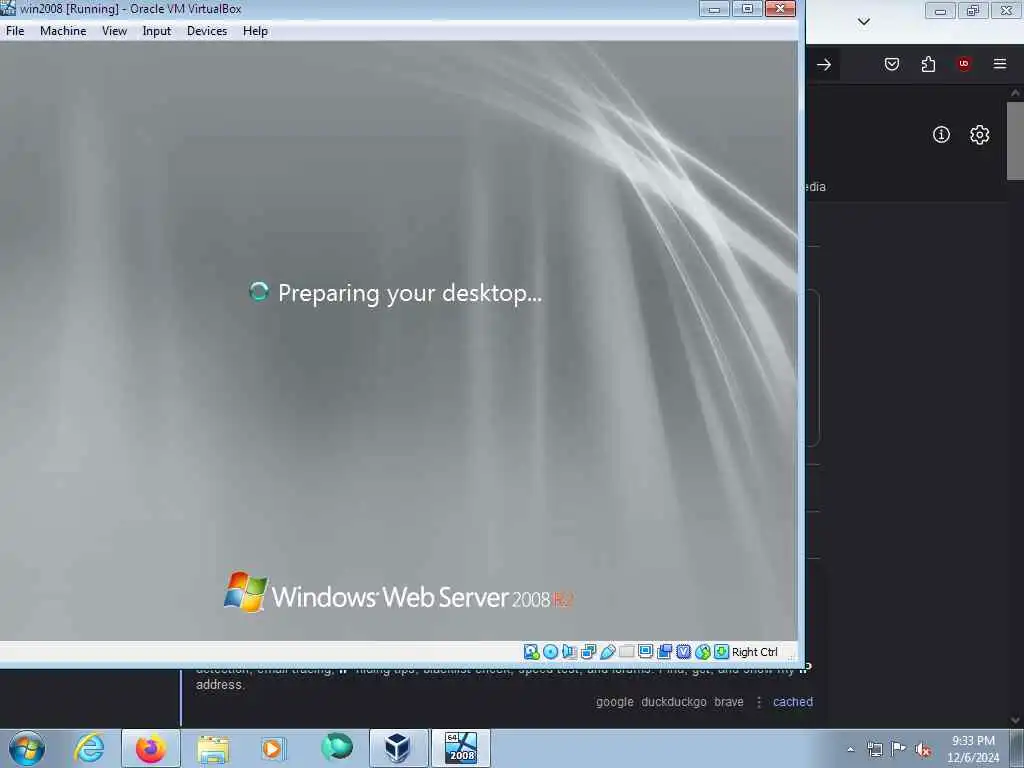
Task: Open the View menu
Action: coord(114,31)
